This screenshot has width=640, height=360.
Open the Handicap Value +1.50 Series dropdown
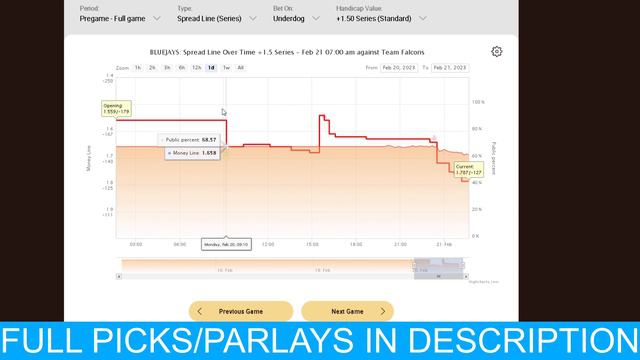[381, 18]
